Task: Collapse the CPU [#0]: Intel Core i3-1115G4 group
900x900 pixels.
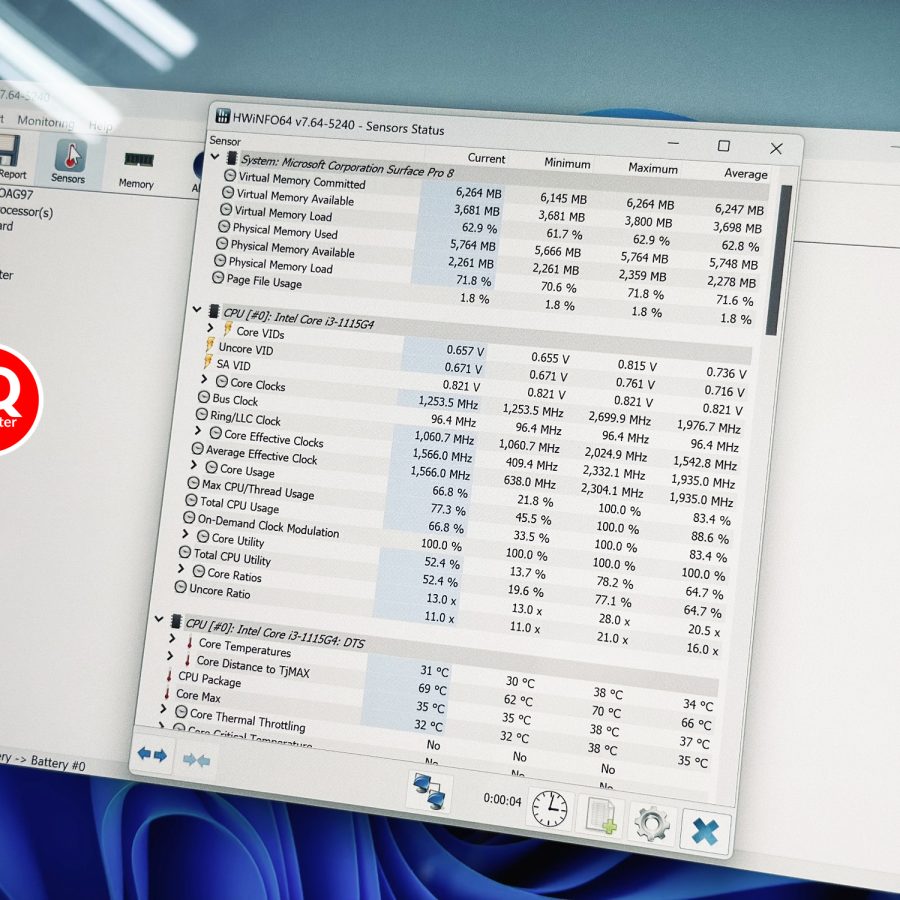Action: pos(197,310)
